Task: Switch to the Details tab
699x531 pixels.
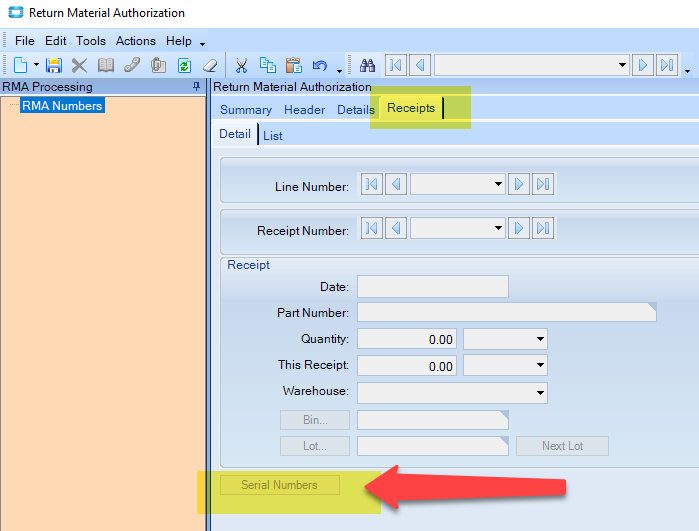Action: [356, 110]
